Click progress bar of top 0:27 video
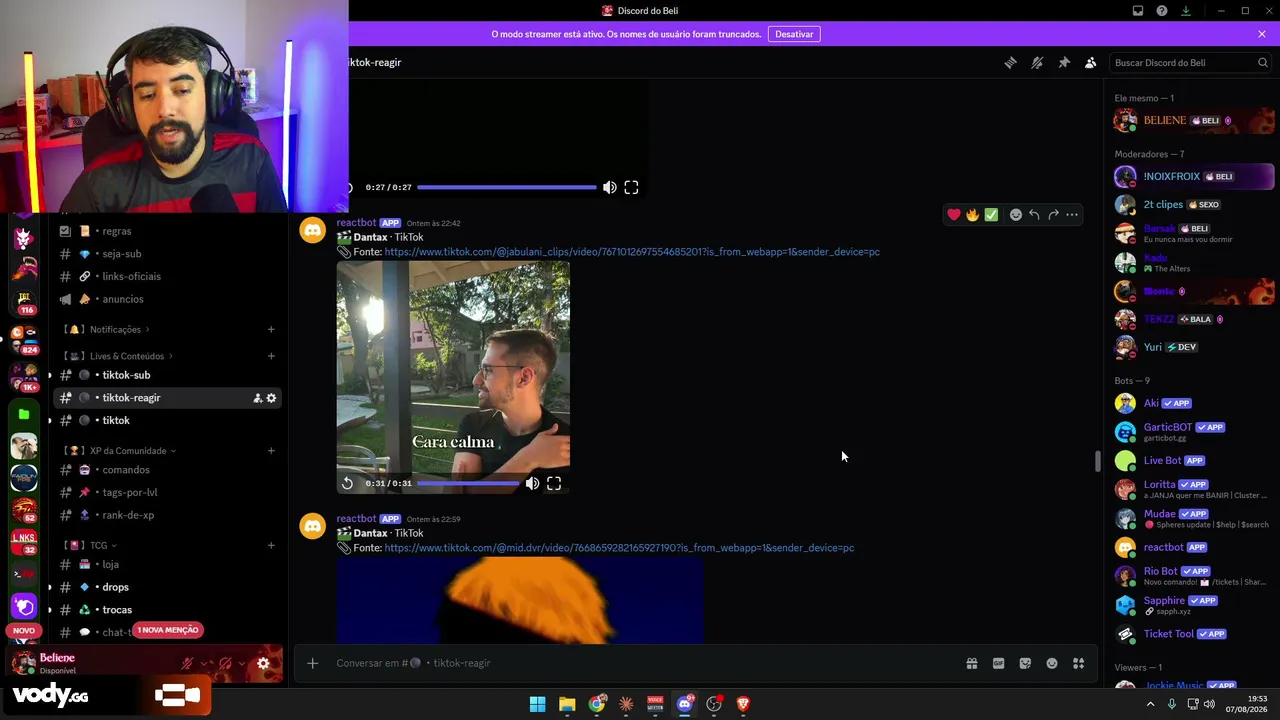Image resolution: width=1280 pixels, height=720 pixels. click(506, 187)
